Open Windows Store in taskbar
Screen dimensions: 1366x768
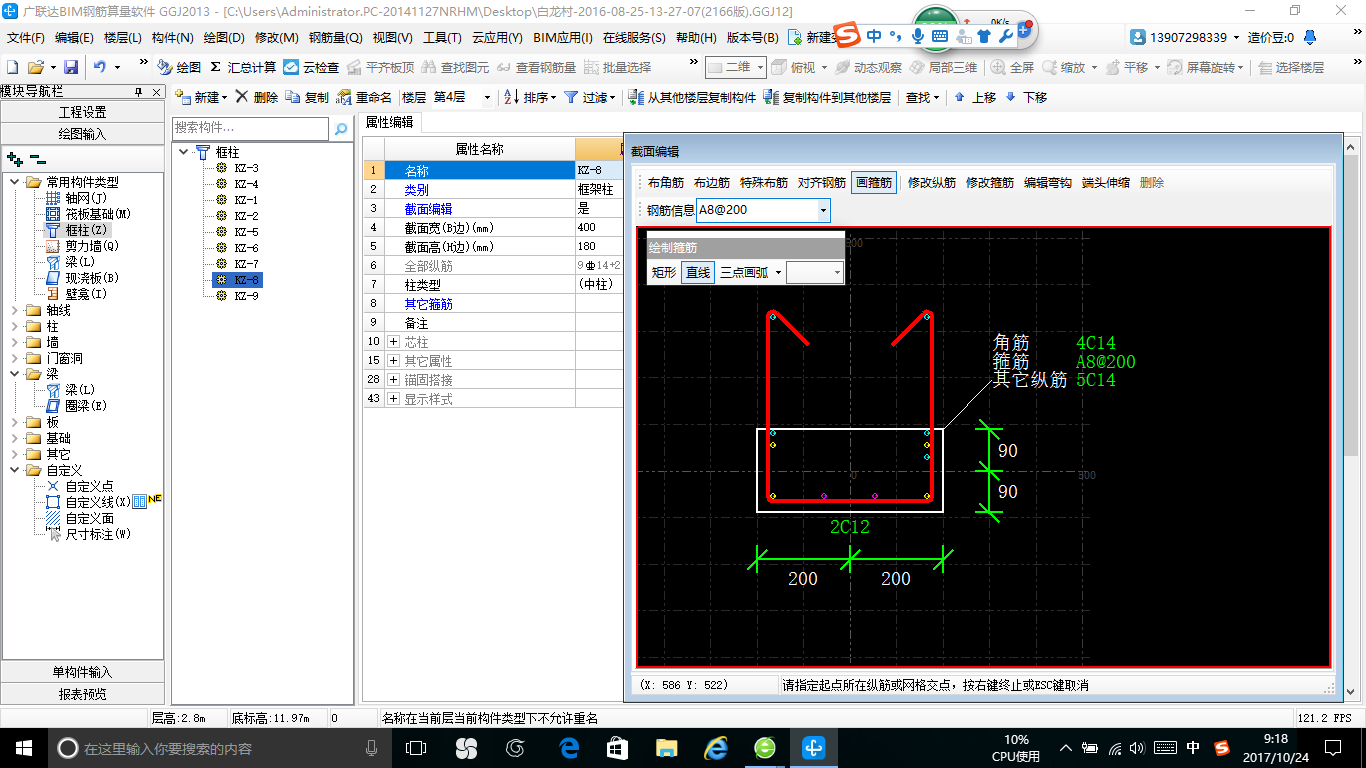618,747
